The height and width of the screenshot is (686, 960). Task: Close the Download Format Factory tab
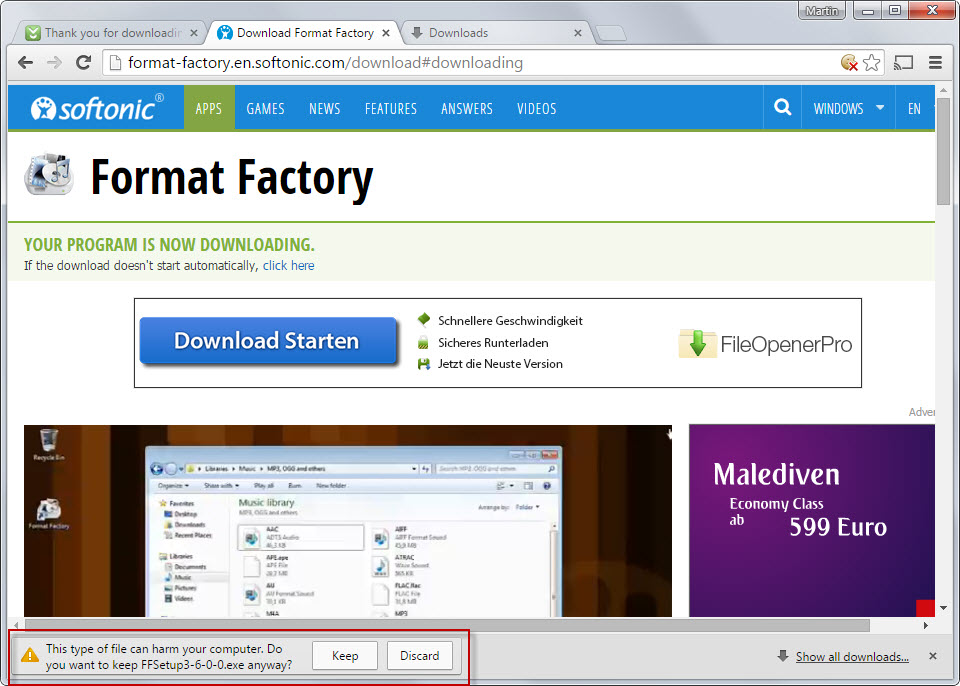click(386, 33)
